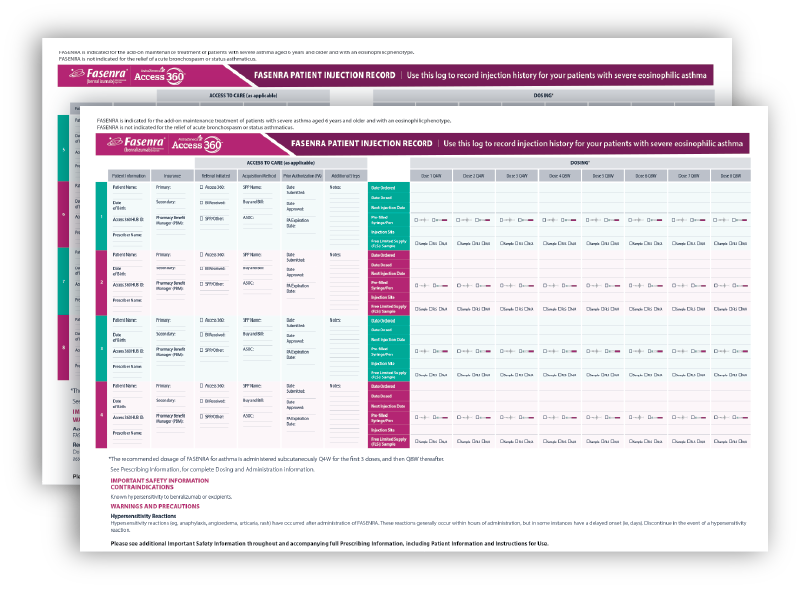Click the Referral Initiated column header
Image resolution: width=803 pixels, height=590 pixels.
tap(216, 176)
